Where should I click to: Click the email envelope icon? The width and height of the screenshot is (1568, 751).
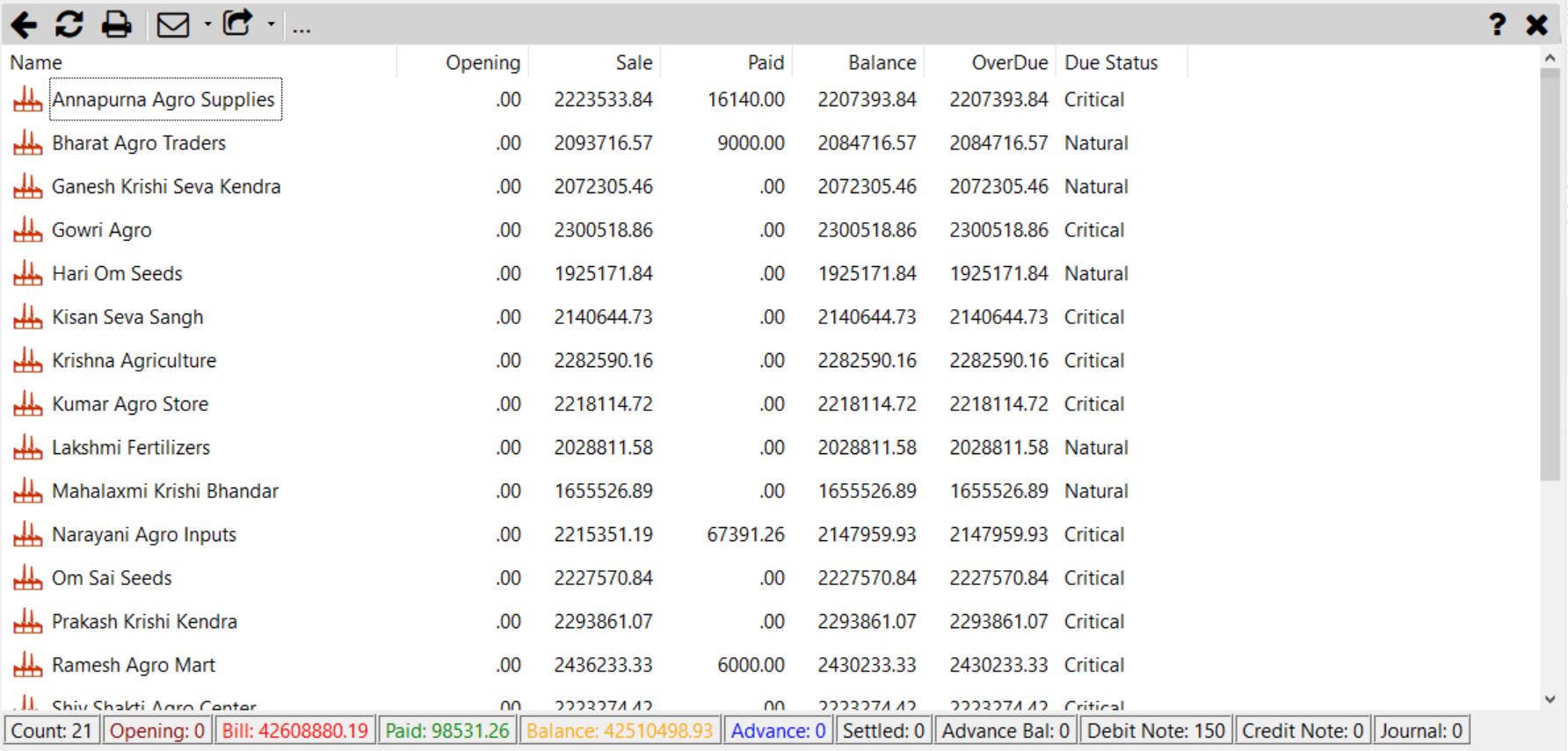[x=173, y=25]
